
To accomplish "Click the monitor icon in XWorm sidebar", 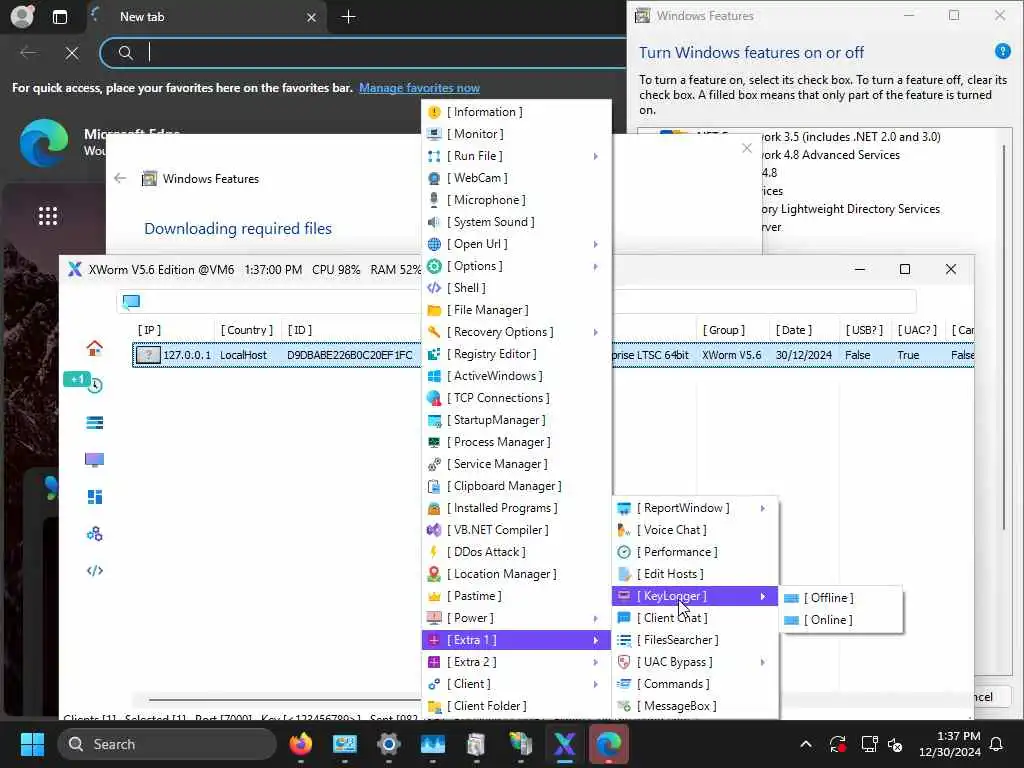I will 95,460.
